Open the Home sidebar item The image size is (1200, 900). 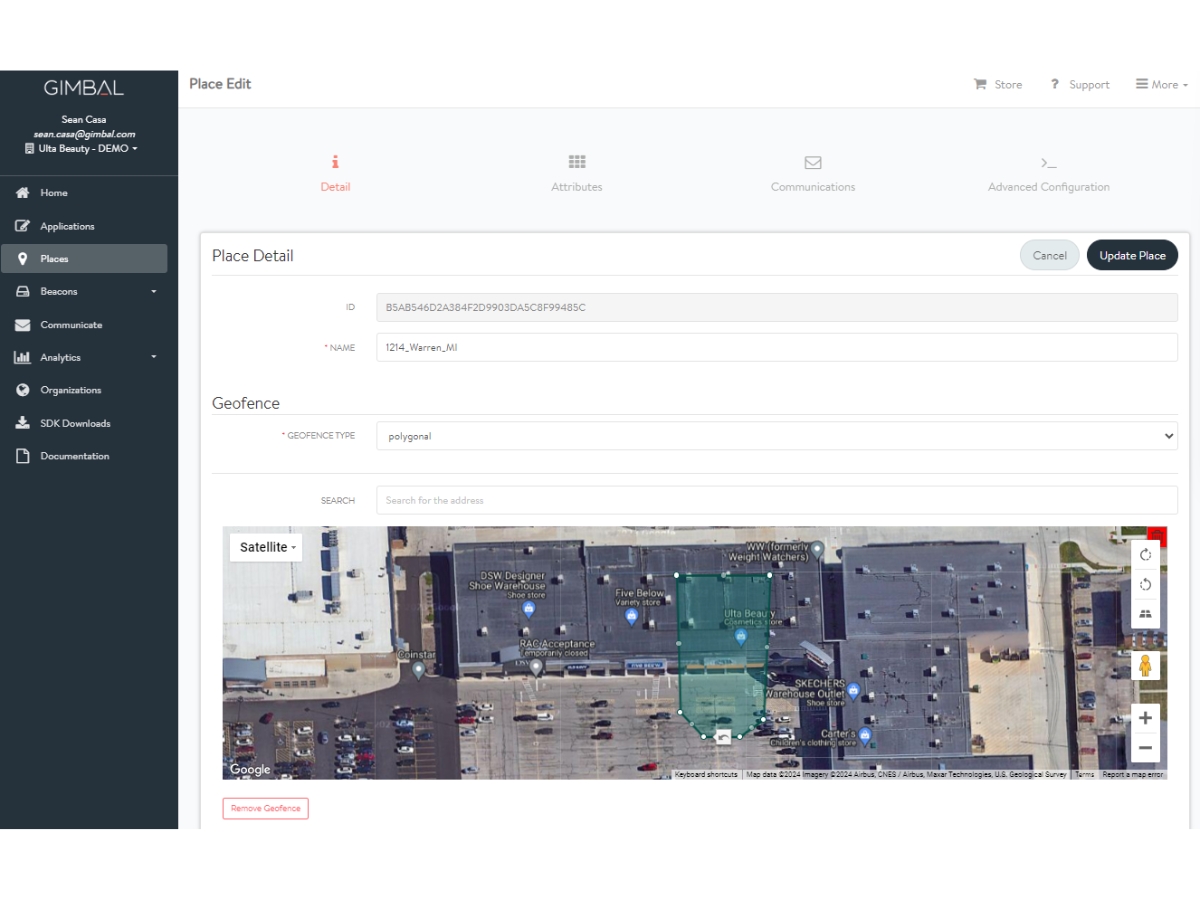tap(84, 193)
